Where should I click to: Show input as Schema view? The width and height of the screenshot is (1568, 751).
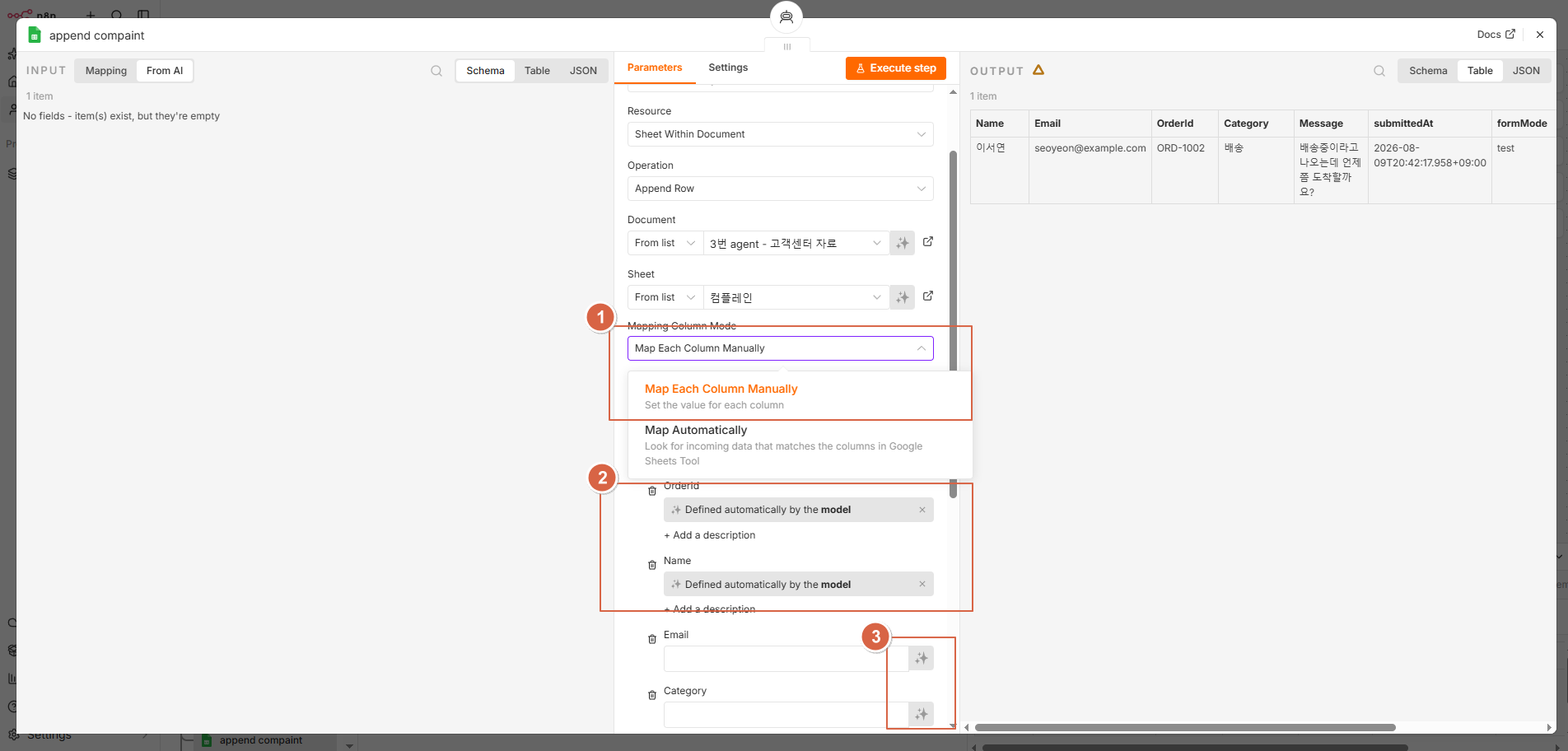point(485,71)
